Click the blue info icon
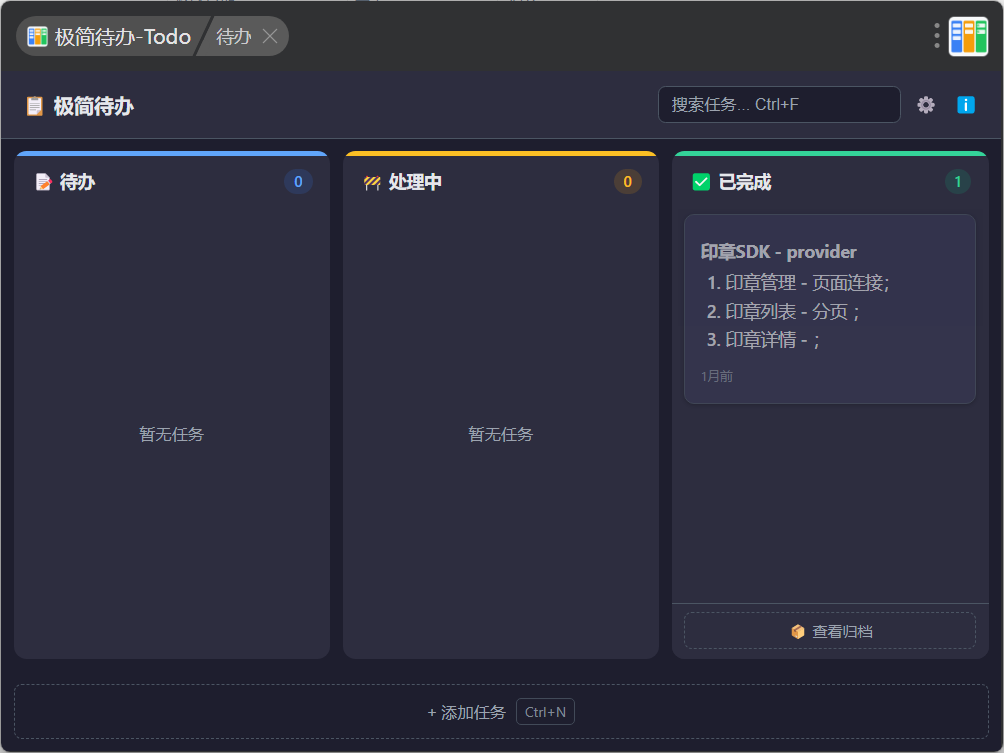1004x753 pixels. click(x=966, y=105)
